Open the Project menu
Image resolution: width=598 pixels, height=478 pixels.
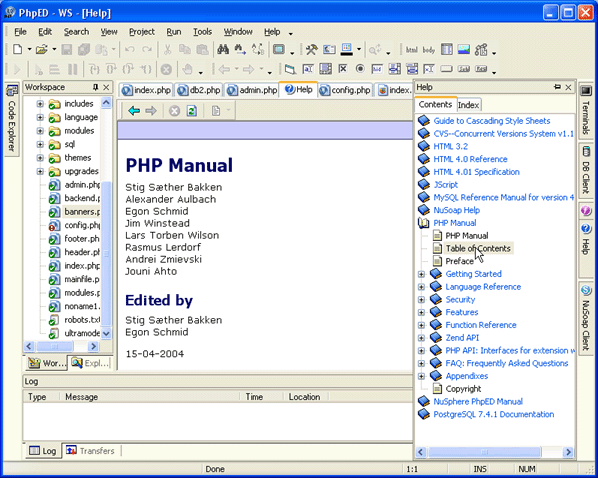pos(141,32)
